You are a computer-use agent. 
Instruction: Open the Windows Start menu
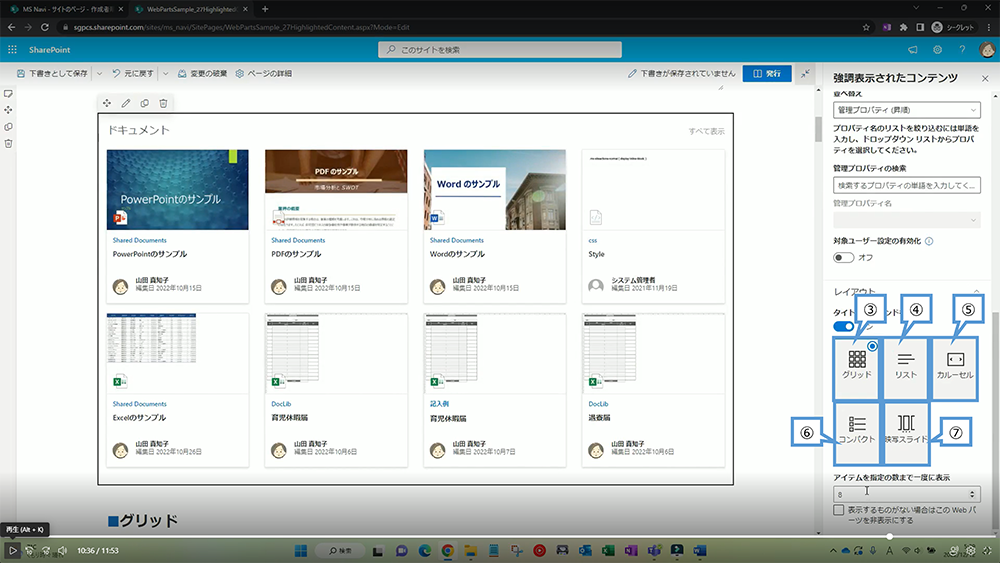point(301,550)
